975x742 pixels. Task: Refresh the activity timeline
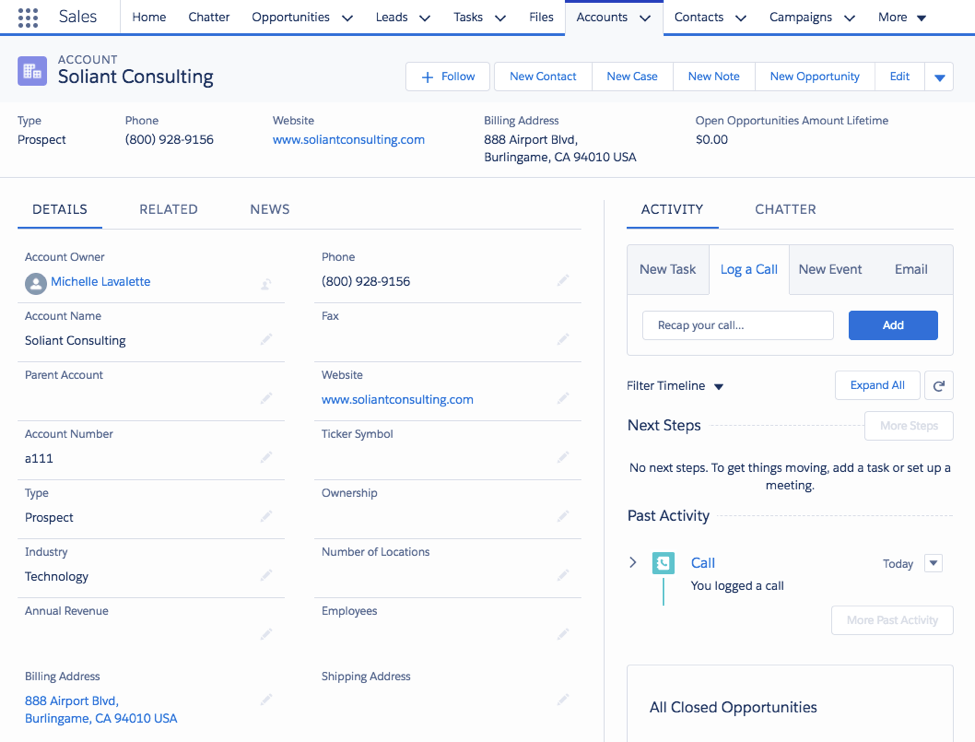(x=939, y=386)
